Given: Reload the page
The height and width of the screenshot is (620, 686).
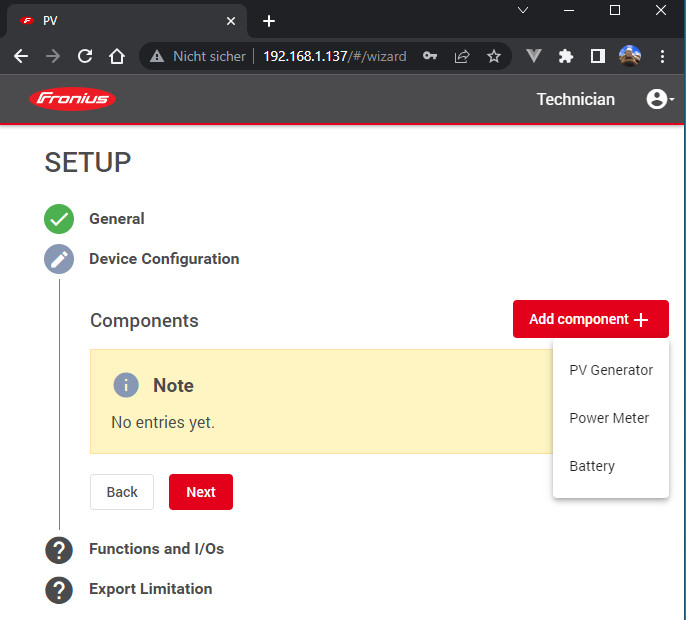Looking at the screenshot, I should [x=85, y=57].
